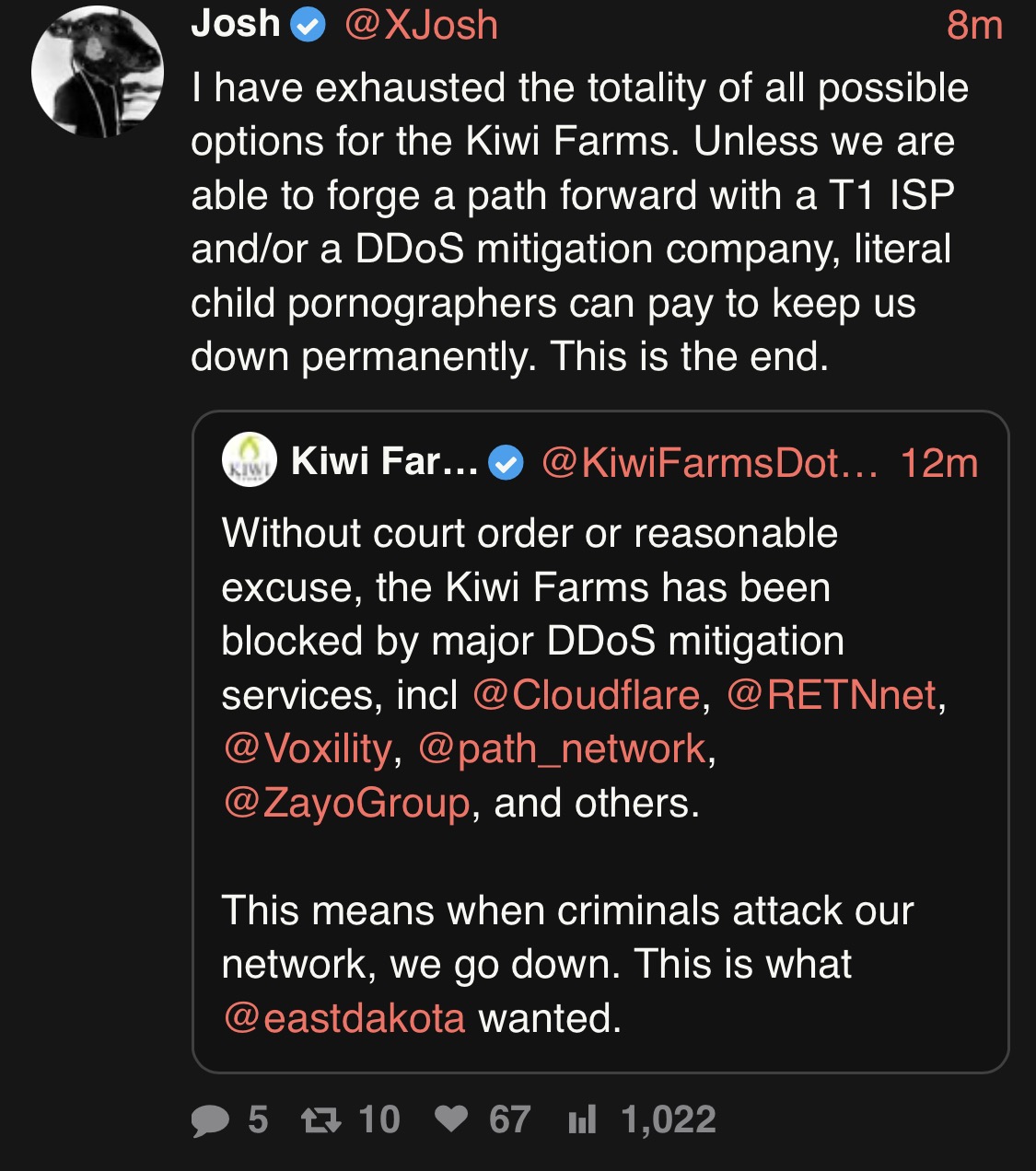The width and height of the screenshot is (1036, 1171).
Task: Click Josh's verified badge icon
Action: (308, 27)
